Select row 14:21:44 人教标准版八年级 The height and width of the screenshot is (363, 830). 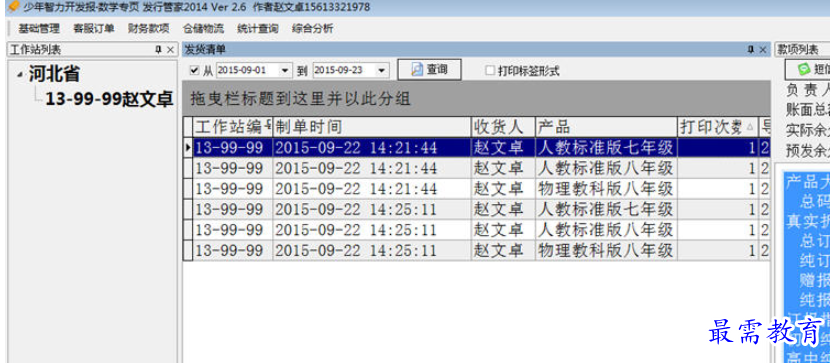pos(476,168)
